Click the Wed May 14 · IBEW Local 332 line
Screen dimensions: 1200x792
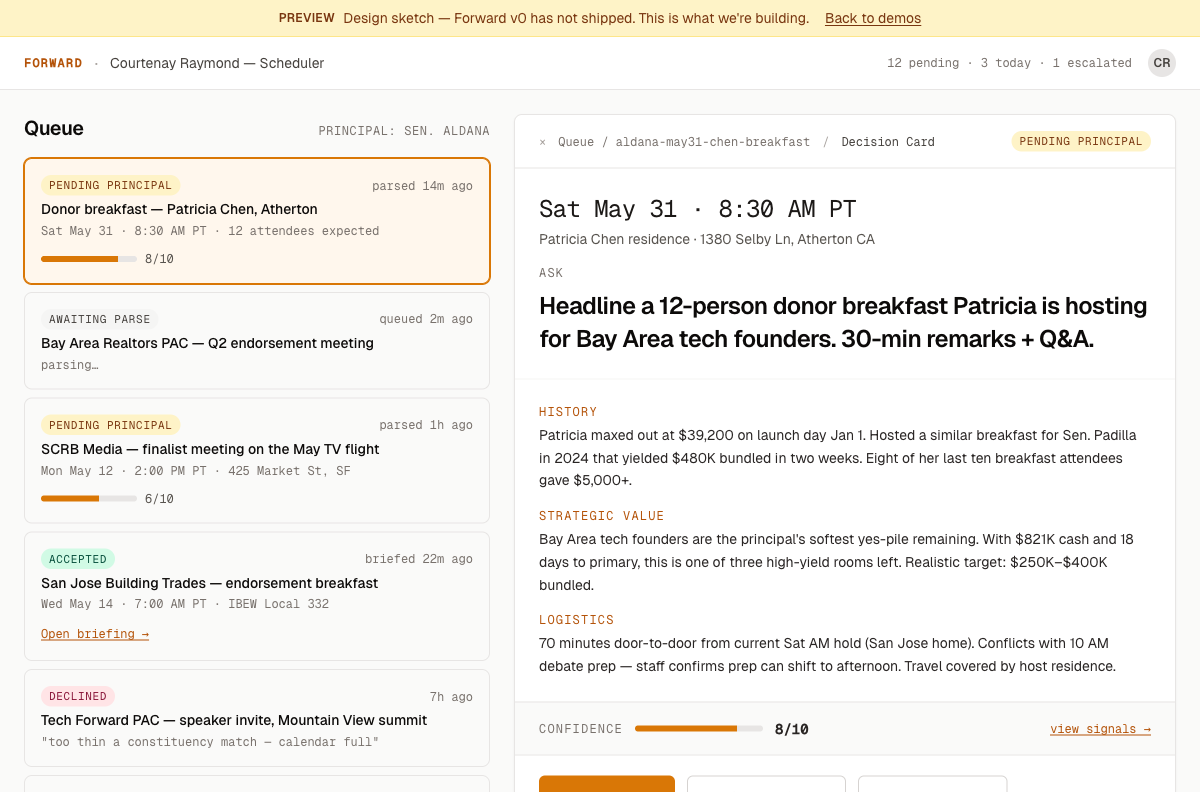click(x=185, y=604)
